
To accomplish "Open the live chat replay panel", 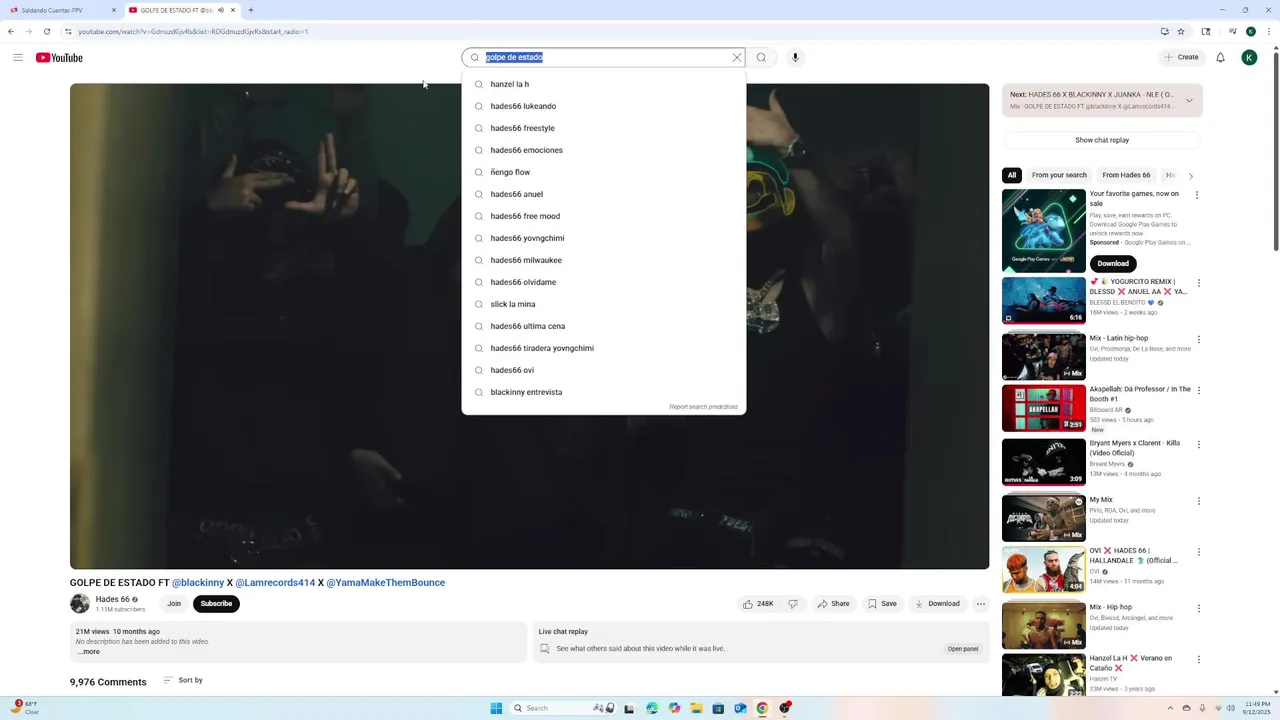I will point(963,649).
